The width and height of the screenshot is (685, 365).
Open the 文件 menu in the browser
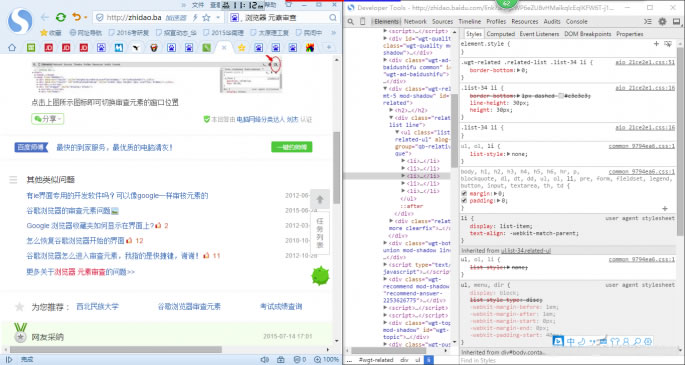[x=198, y=5]
